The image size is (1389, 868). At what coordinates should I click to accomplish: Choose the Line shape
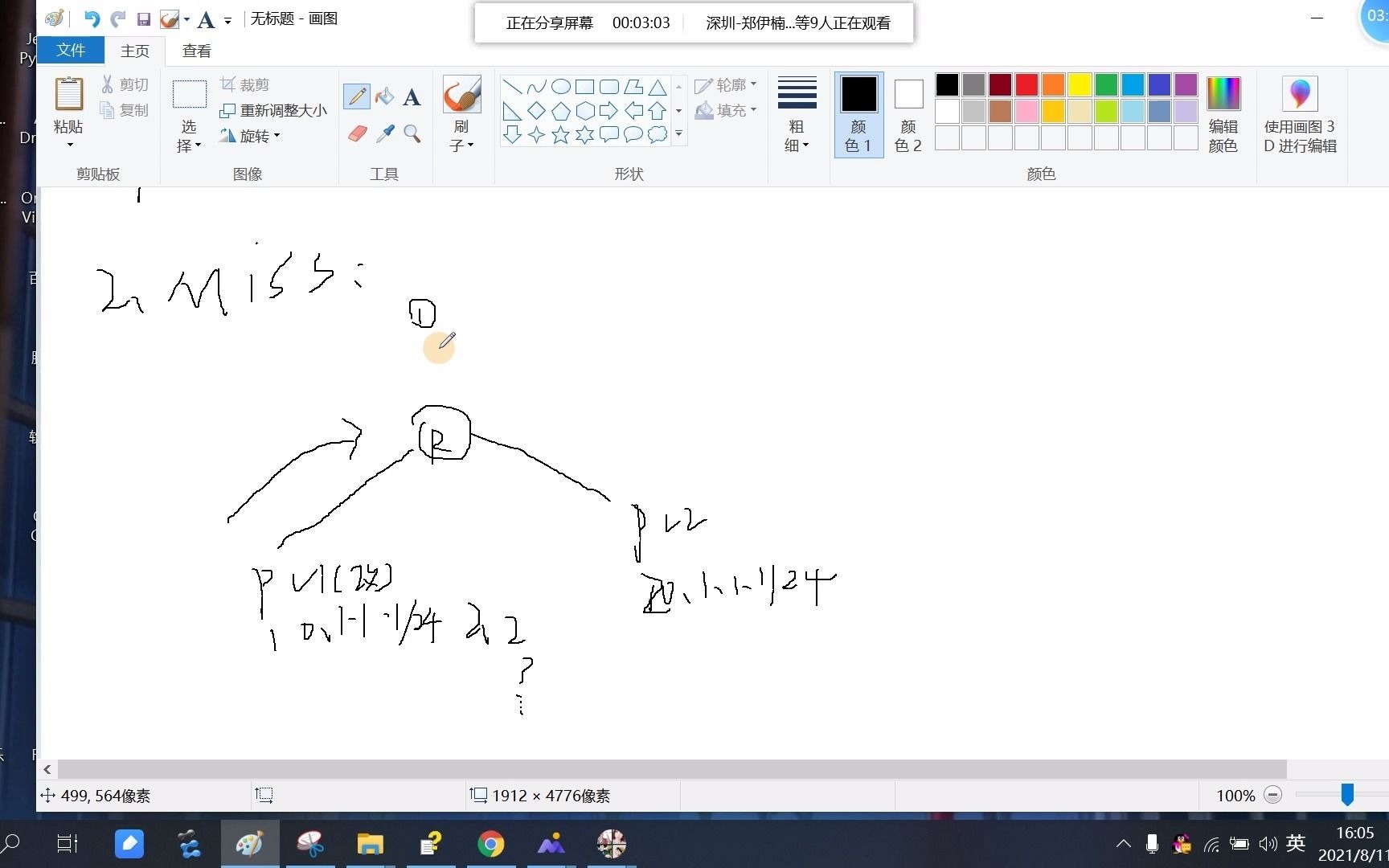pos(512,87)
